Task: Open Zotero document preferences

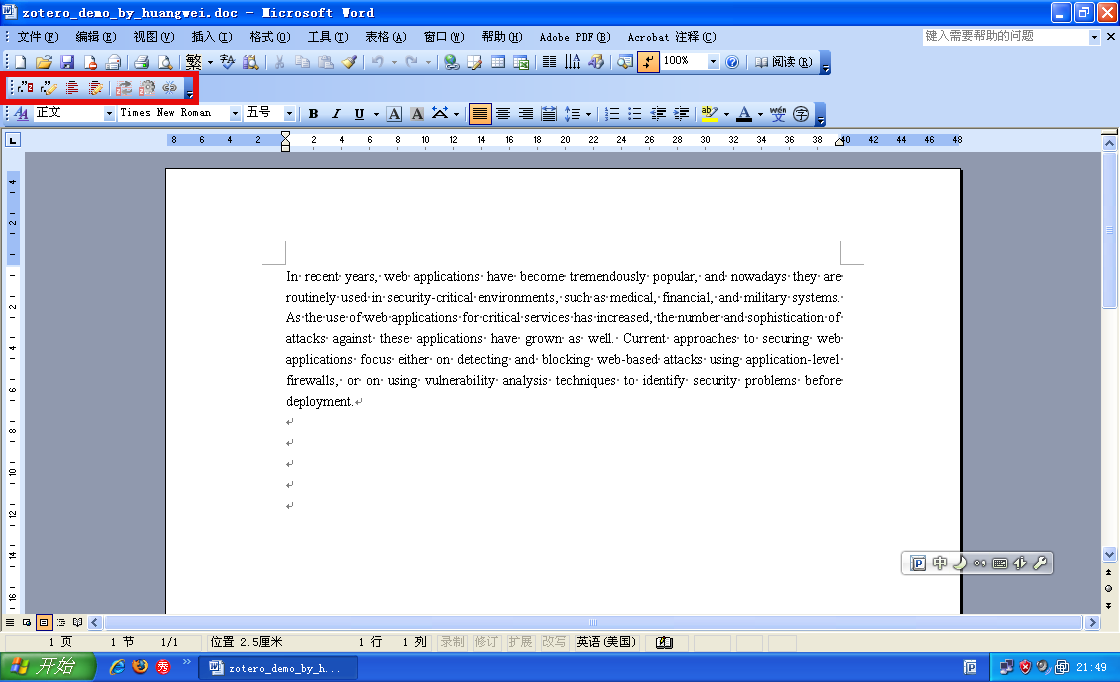Action: point(146,88)
